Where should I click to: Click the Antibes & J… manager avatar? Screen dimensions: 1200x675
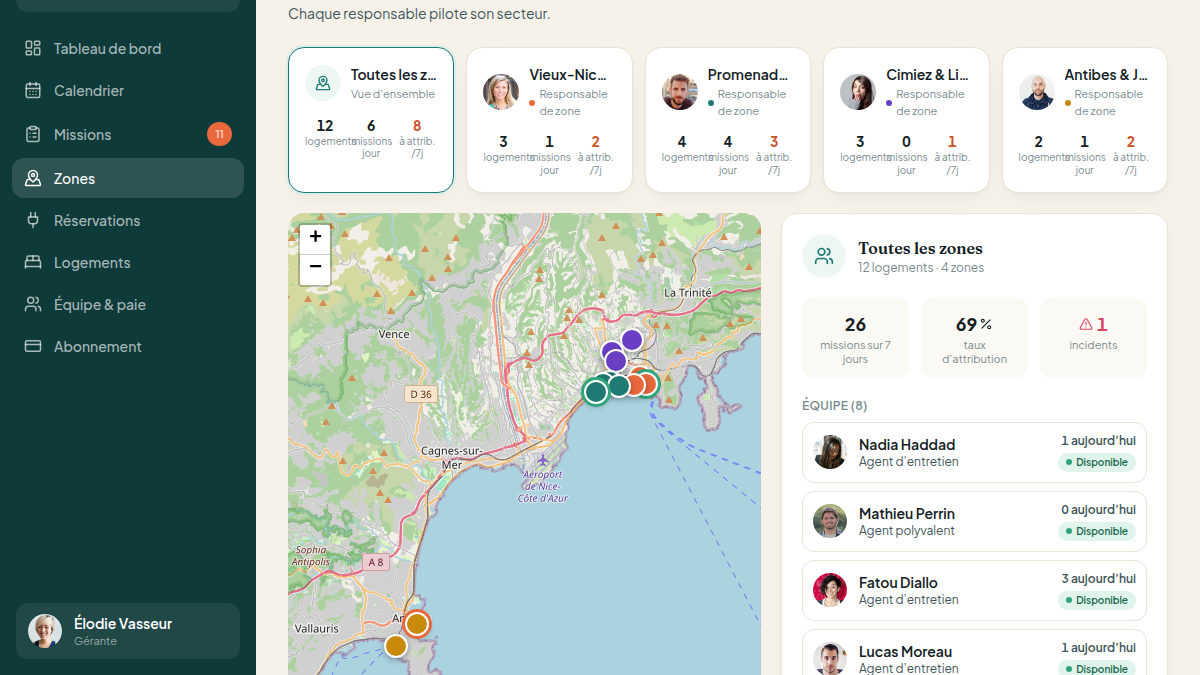point(1037,92)
